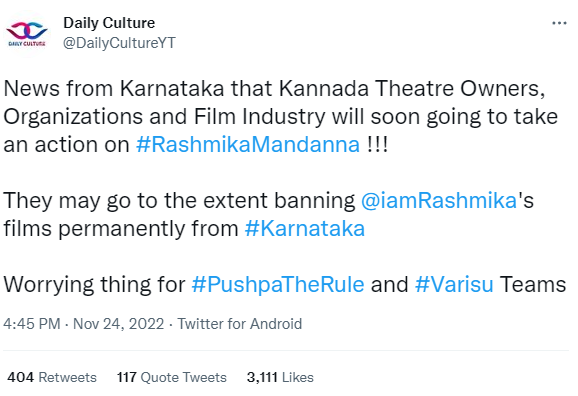Open the Daily Culture profile avatar
This screenshot has width=578, height=396.
pyautogui.click(x=27, y=33)
